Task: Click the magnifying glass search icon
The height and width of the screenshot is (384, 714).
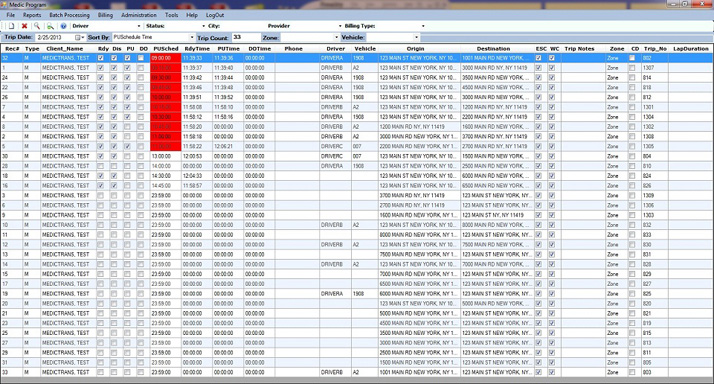Action: tap(37, 26)
